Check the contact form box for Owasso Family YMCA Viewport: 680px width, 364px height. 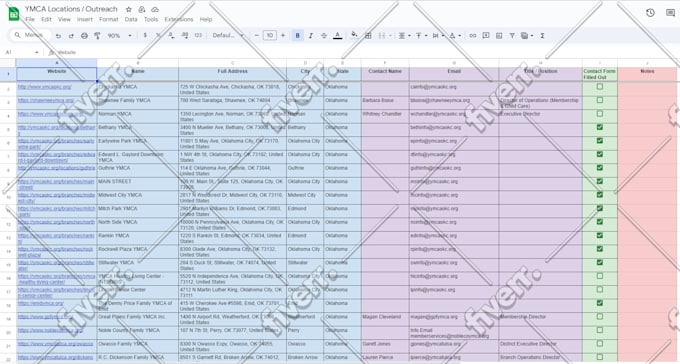tap(600, 344)
